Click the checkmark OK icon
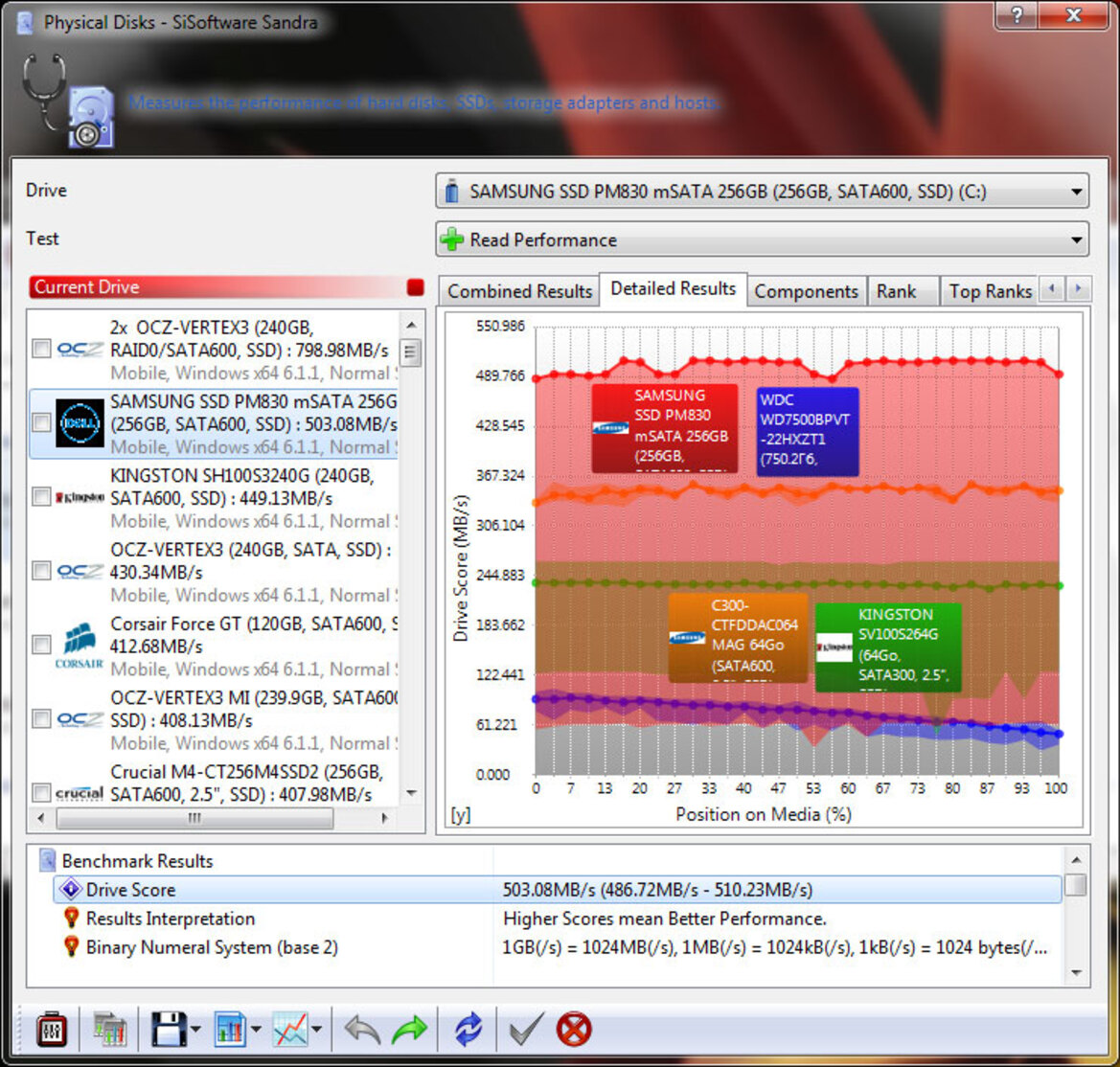 pyautogui.click(x=526, y=1030)
